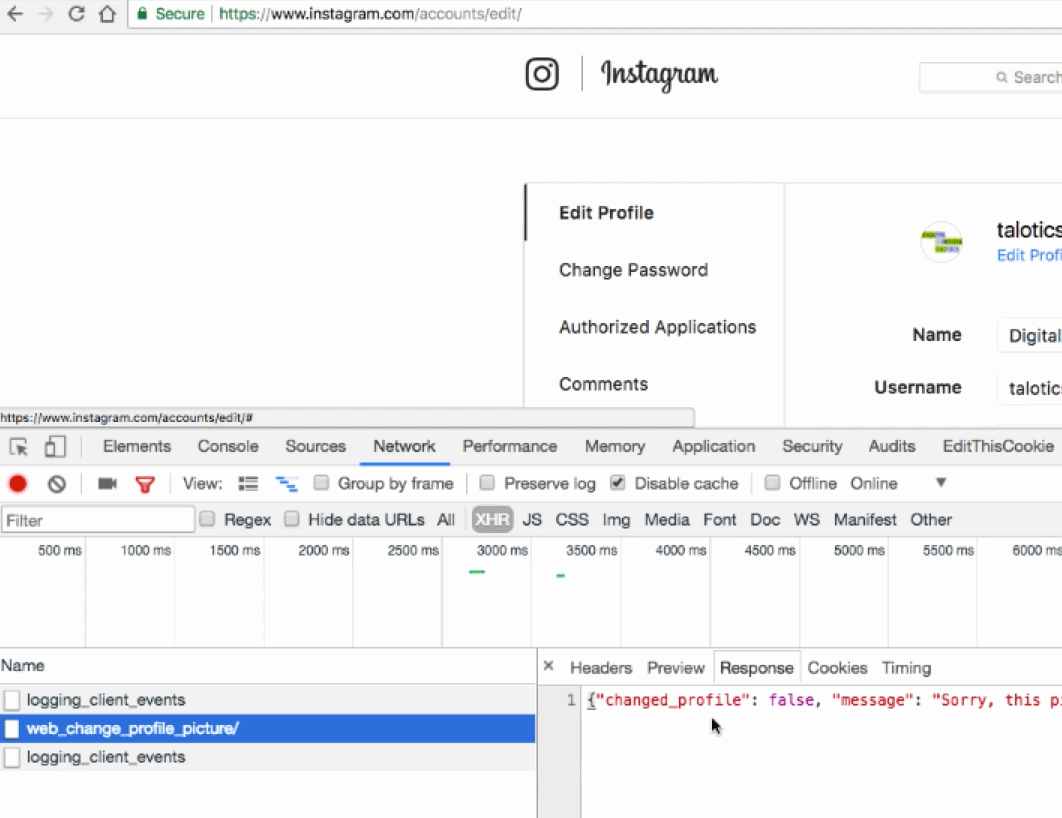The image size is (1062, 818).
Task: Switch to detailed request rows view
Action: (x=246, y=483)
